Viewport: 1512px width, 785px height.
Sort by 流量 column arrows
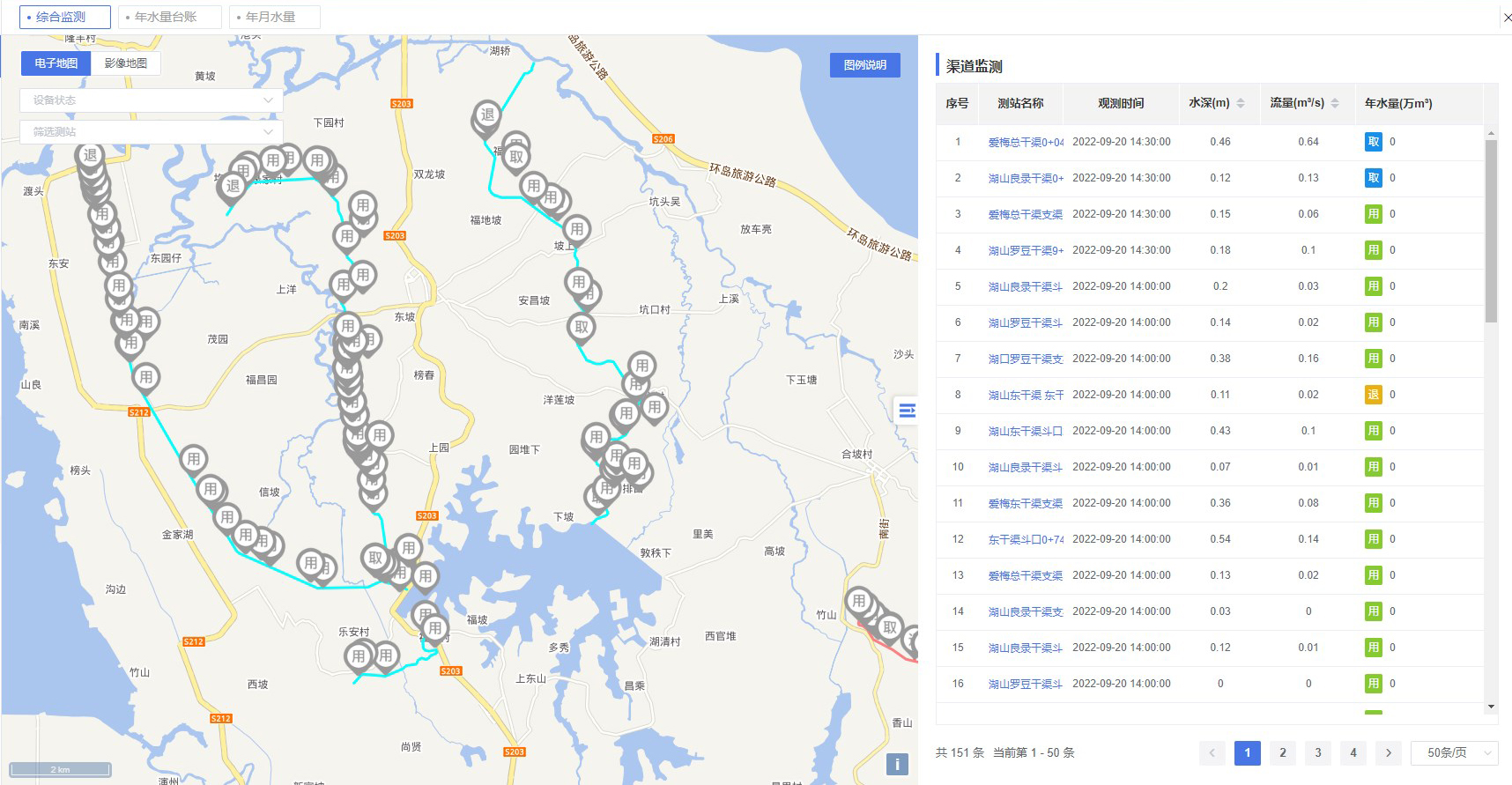pos(1335,103)
